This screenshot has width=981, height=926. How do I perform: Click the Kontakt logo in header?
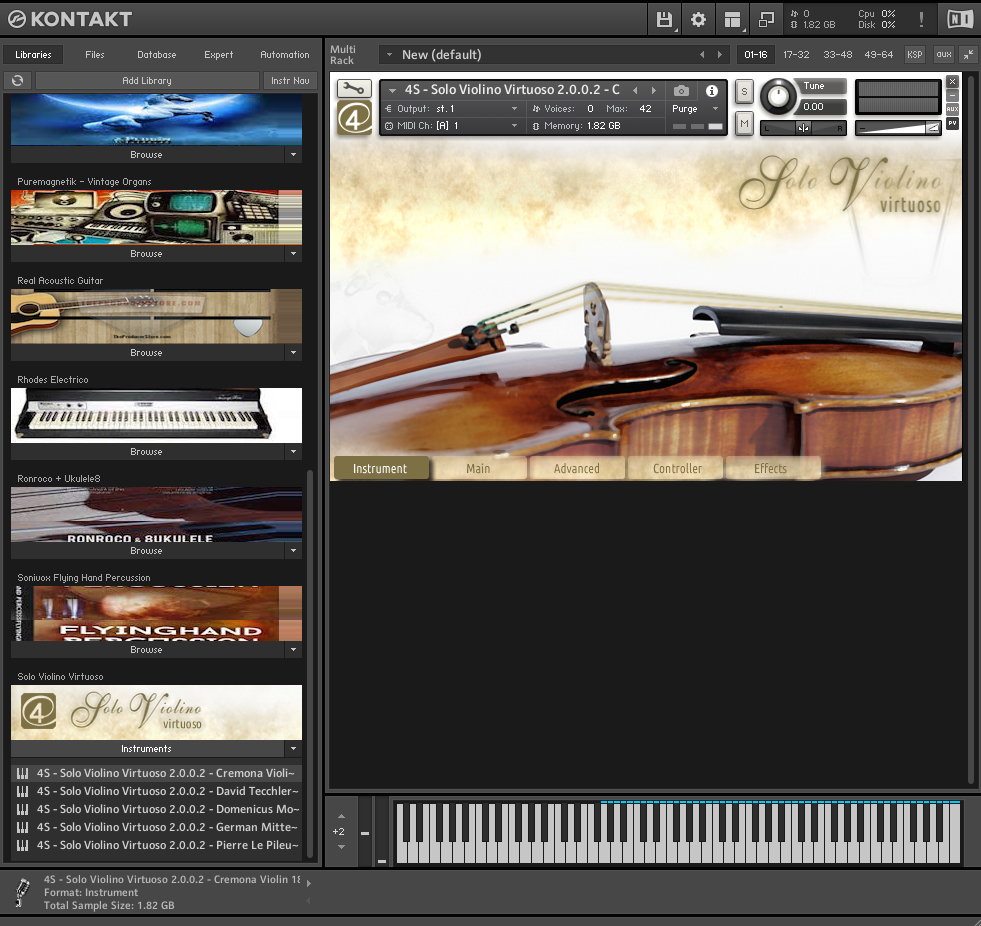pos(70,19)
